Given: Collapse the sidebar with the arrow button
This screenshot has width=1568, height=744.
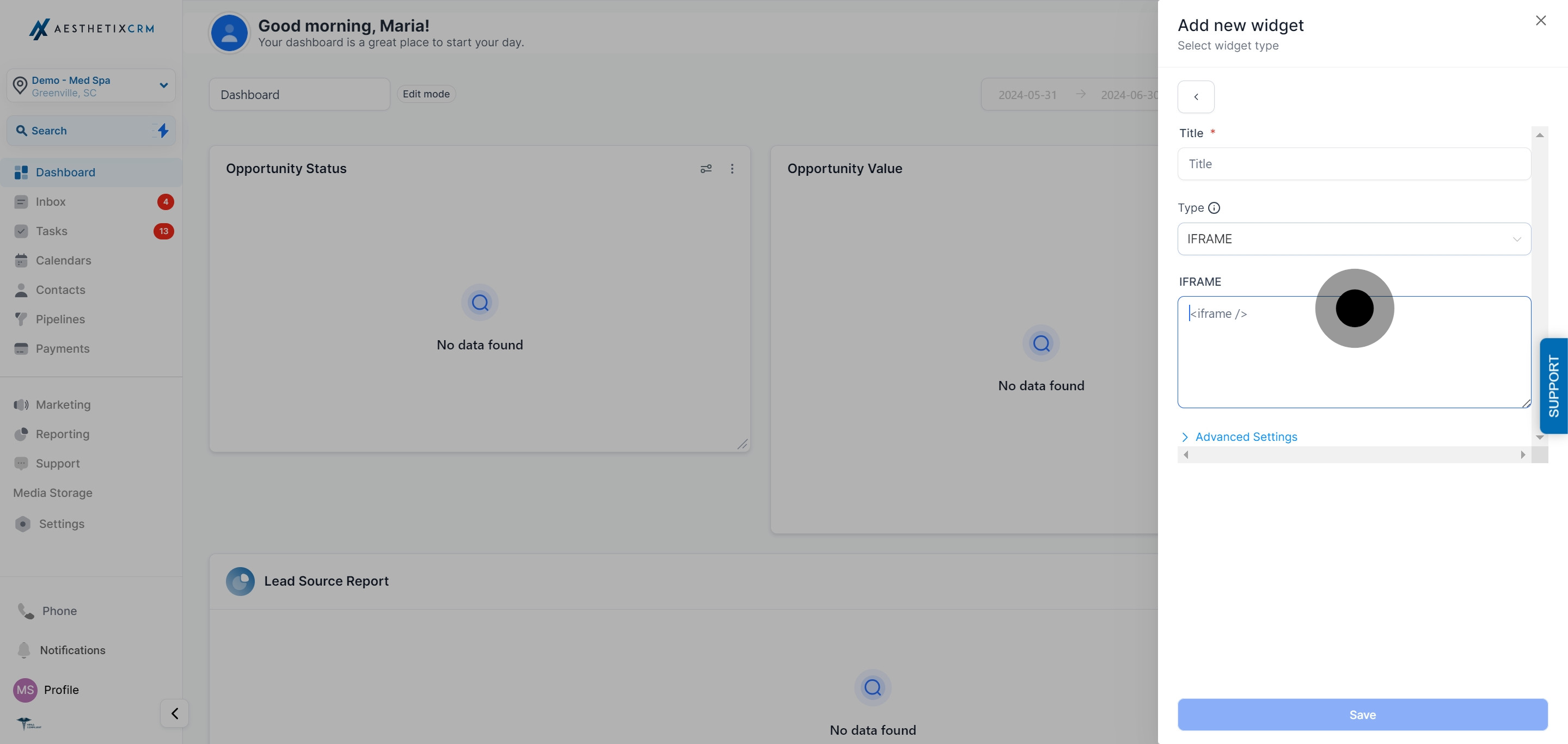Looking at the screenshot, I should 175,713.
